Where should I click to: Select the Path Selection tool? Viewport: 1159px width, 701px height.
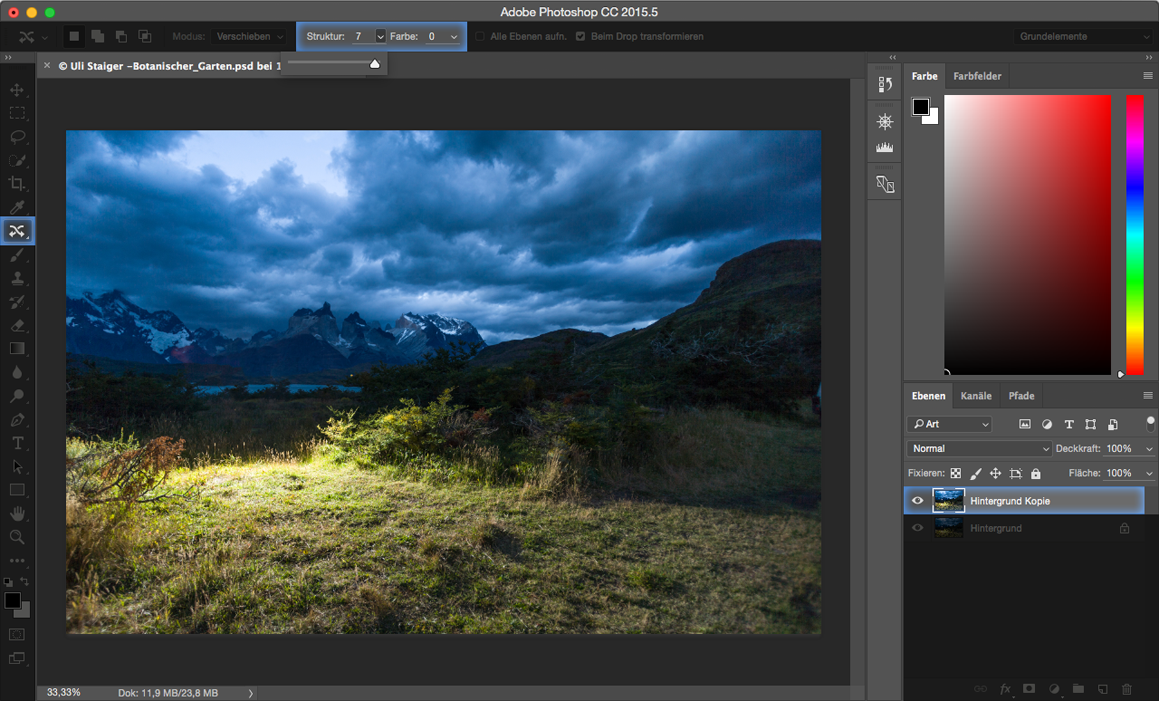pyautogui.click(x=16, y=467)
